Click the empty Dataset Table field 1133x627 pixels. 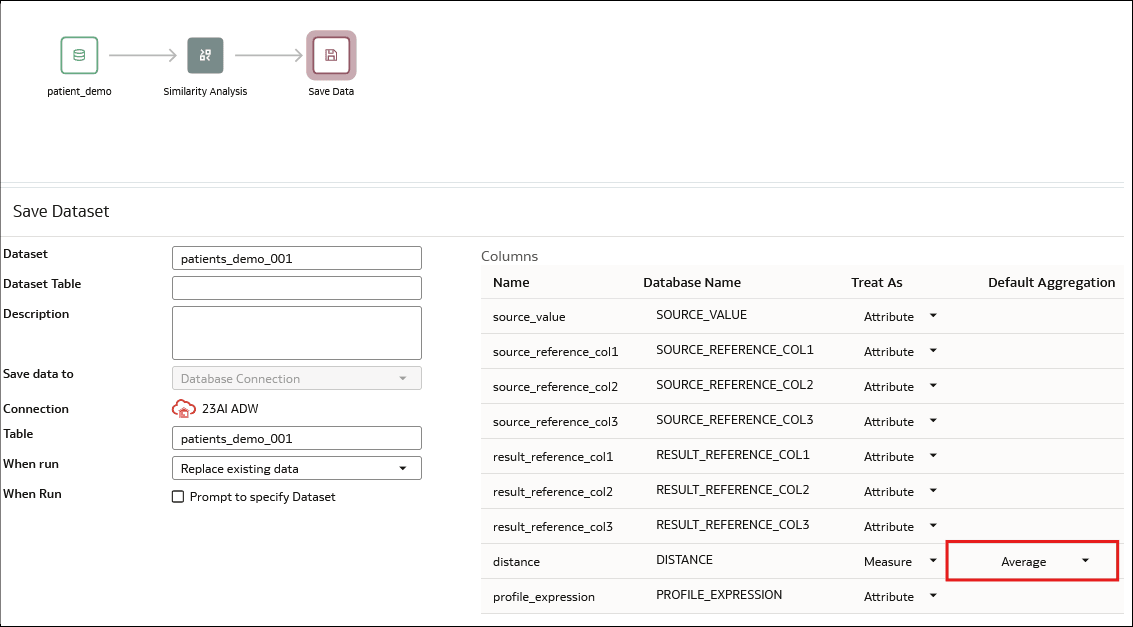pos(297,287)
